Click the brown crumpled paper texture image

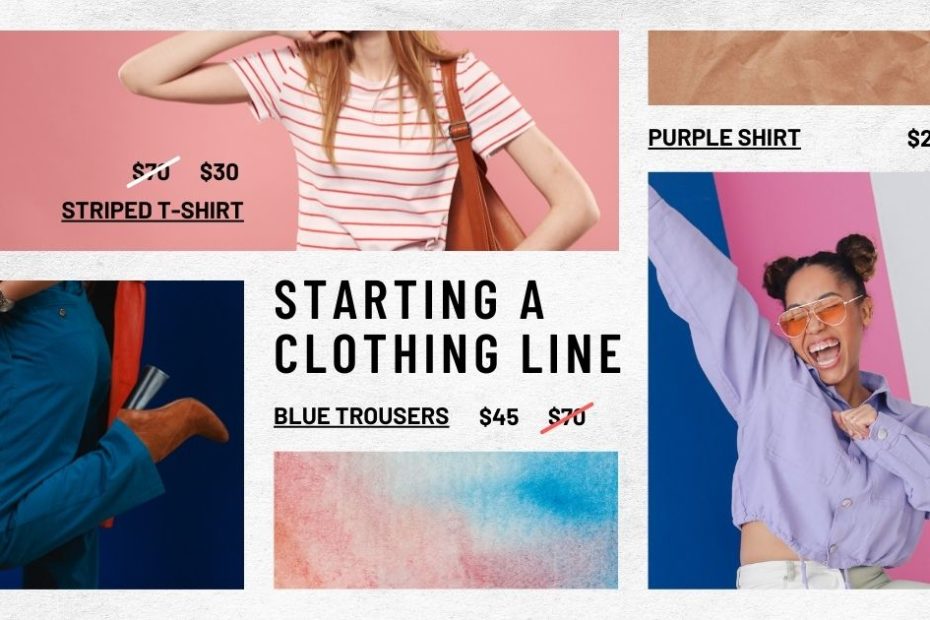pyautogui.click(x=789, y=68)
